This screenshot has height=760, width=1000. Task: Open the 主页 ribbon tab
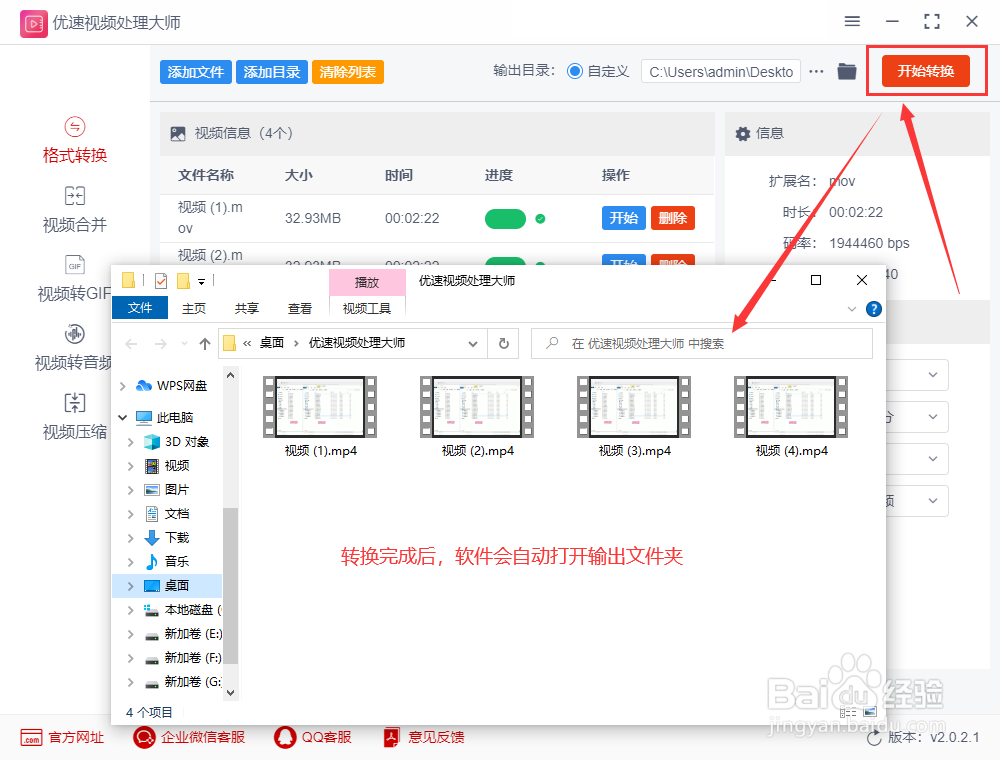(x=194, y=309)
